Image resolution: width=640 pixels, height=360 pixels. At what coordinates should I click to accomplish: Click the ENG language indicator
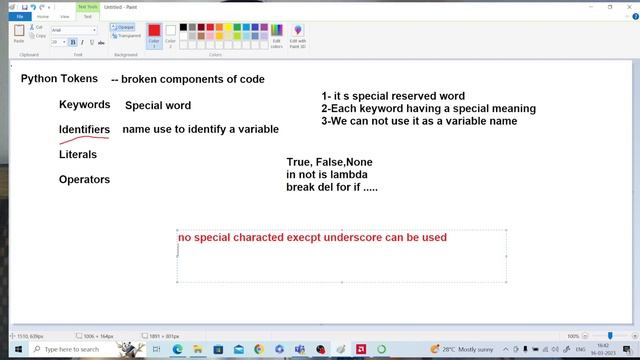pyautogui.click(x=580, y=349)
